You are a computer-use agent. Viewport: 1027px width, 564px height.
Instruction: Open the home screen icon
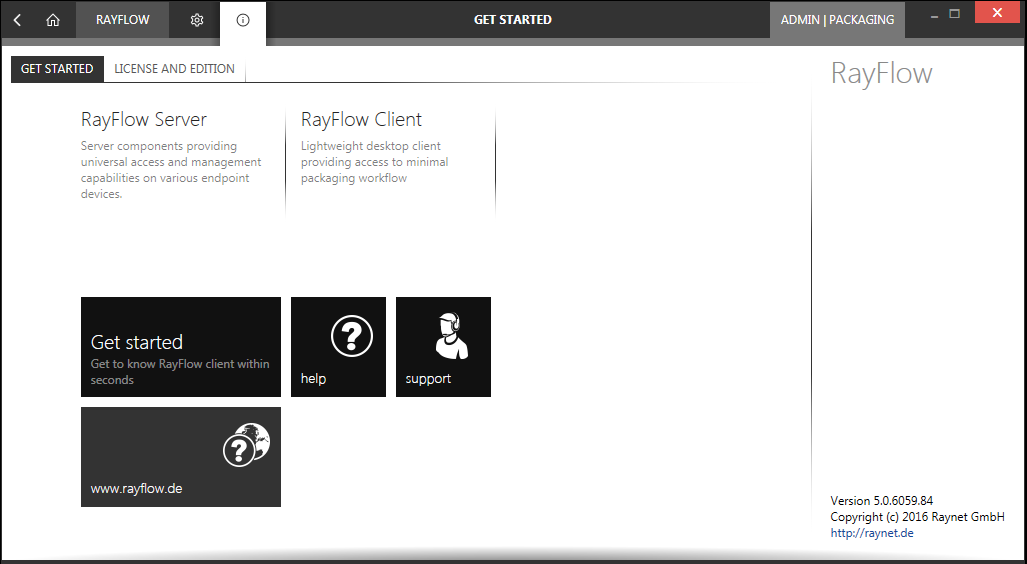(53, 20)
